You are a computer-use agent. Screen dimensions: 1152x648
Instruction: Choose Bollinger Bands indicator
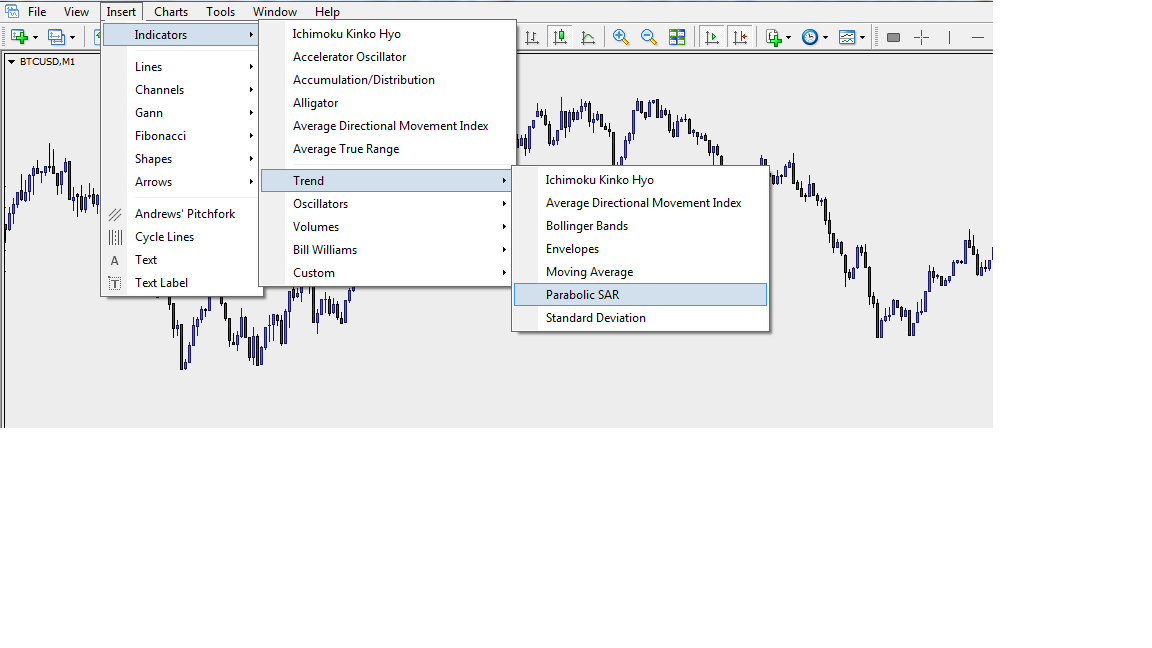pos(587,226)
